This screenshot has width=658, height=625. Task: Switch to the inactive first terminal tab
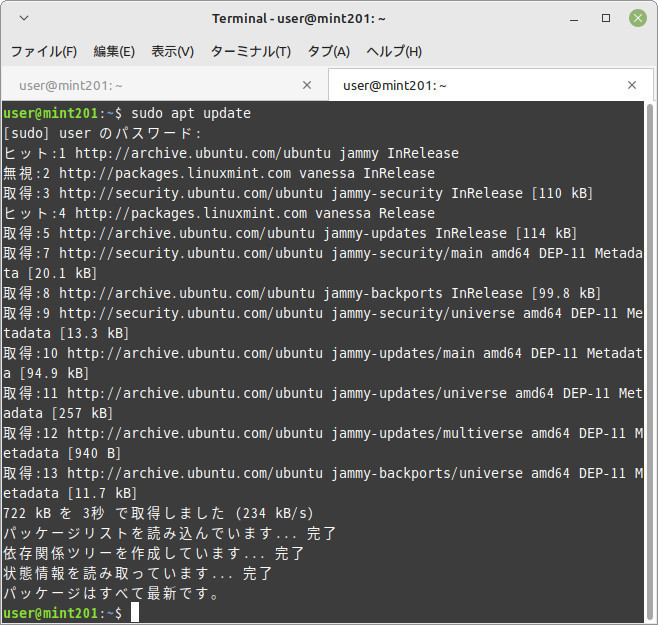(x=164, y=86)
